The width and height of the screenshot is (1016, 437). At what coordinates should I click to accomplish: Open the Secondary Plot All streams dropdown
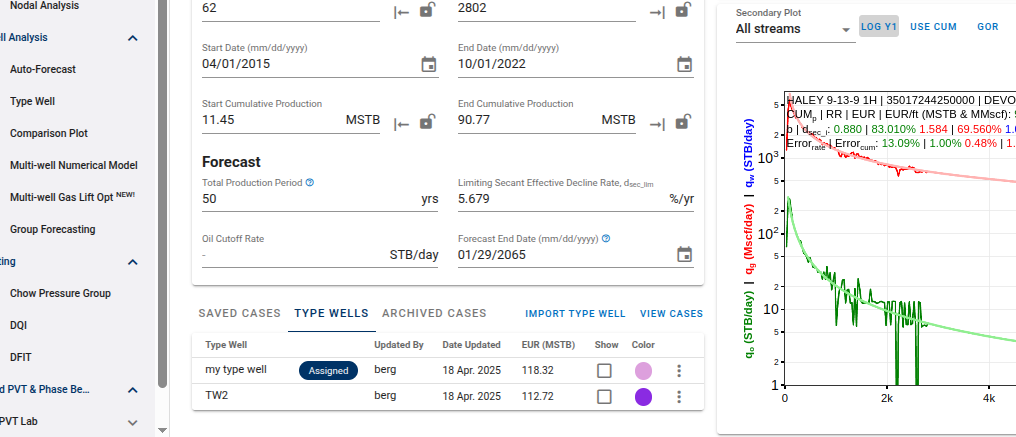point(794,29)
